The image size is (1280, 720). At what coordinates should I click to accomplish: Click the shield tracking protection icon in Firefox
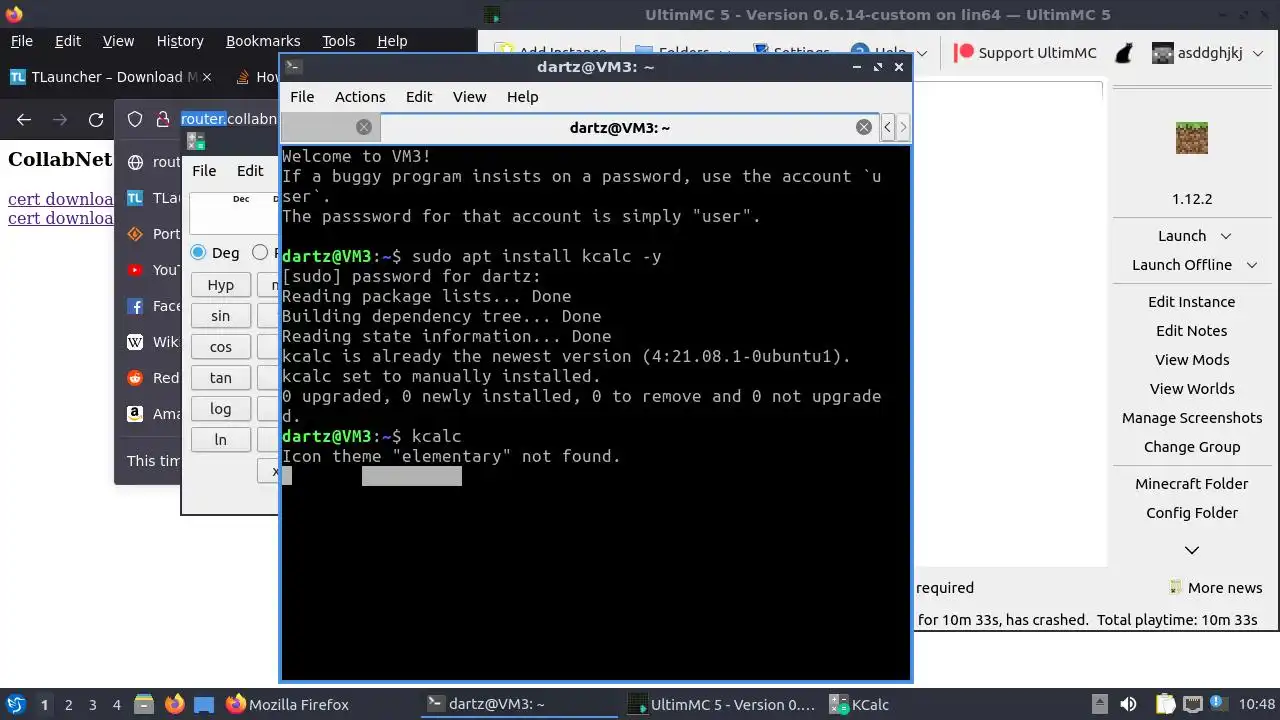point(135,119)
